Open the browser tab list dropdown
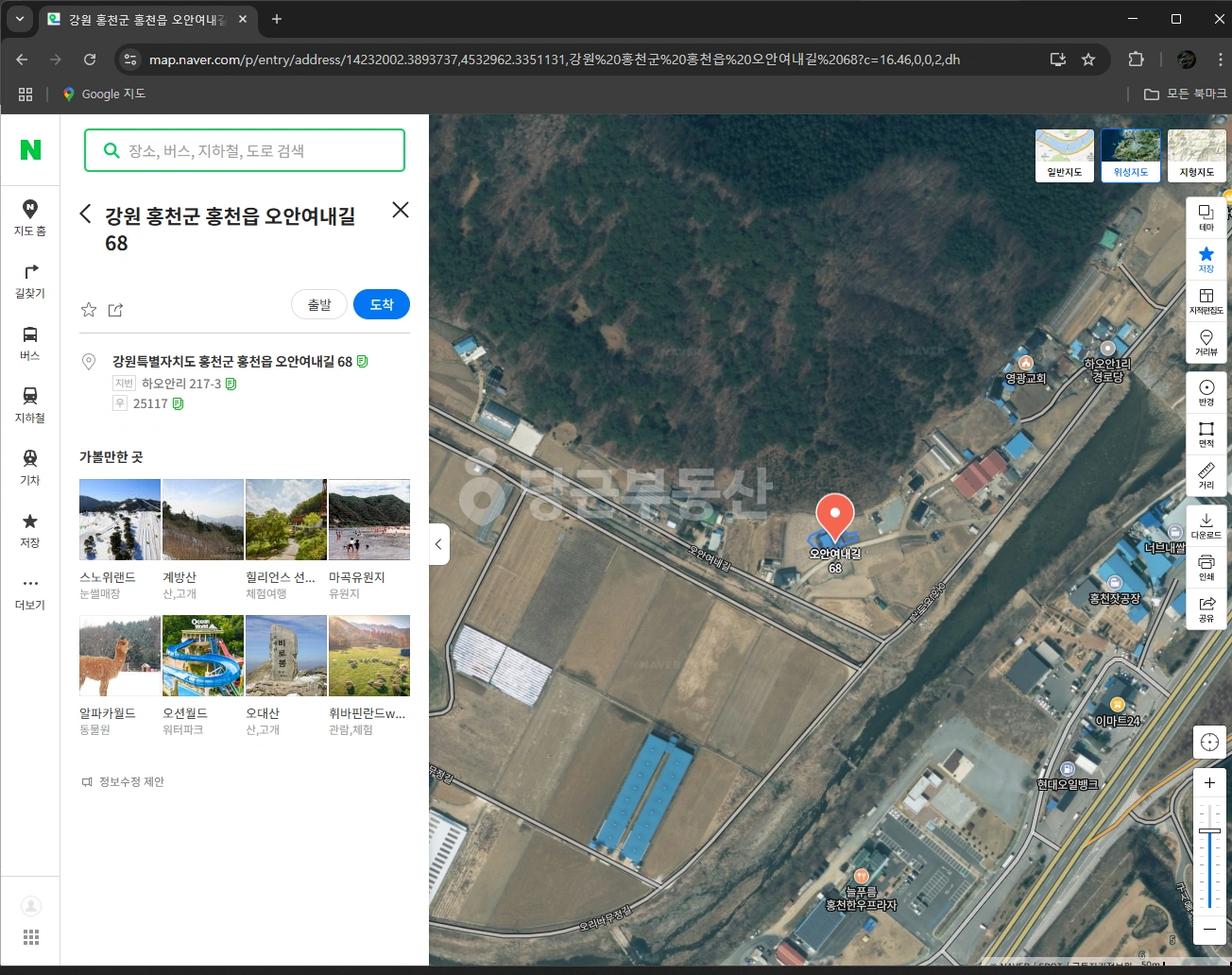Viewport: 1232px width, 975px height. point(19,19)
